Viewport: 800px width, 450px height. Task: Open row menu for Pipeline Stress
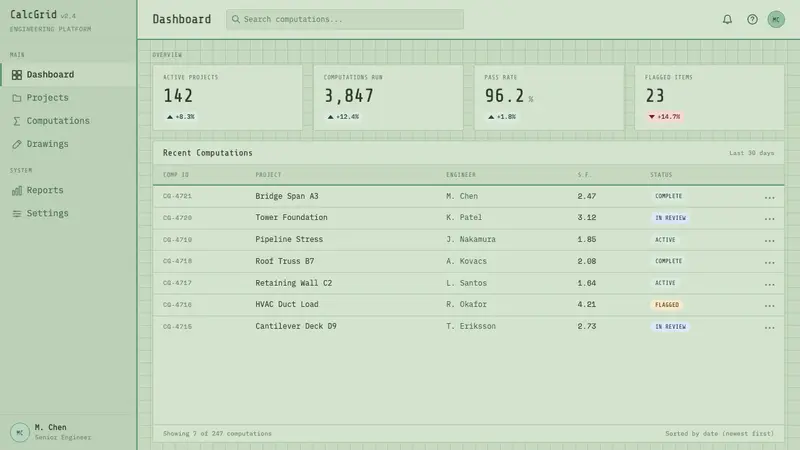point(769,240)
